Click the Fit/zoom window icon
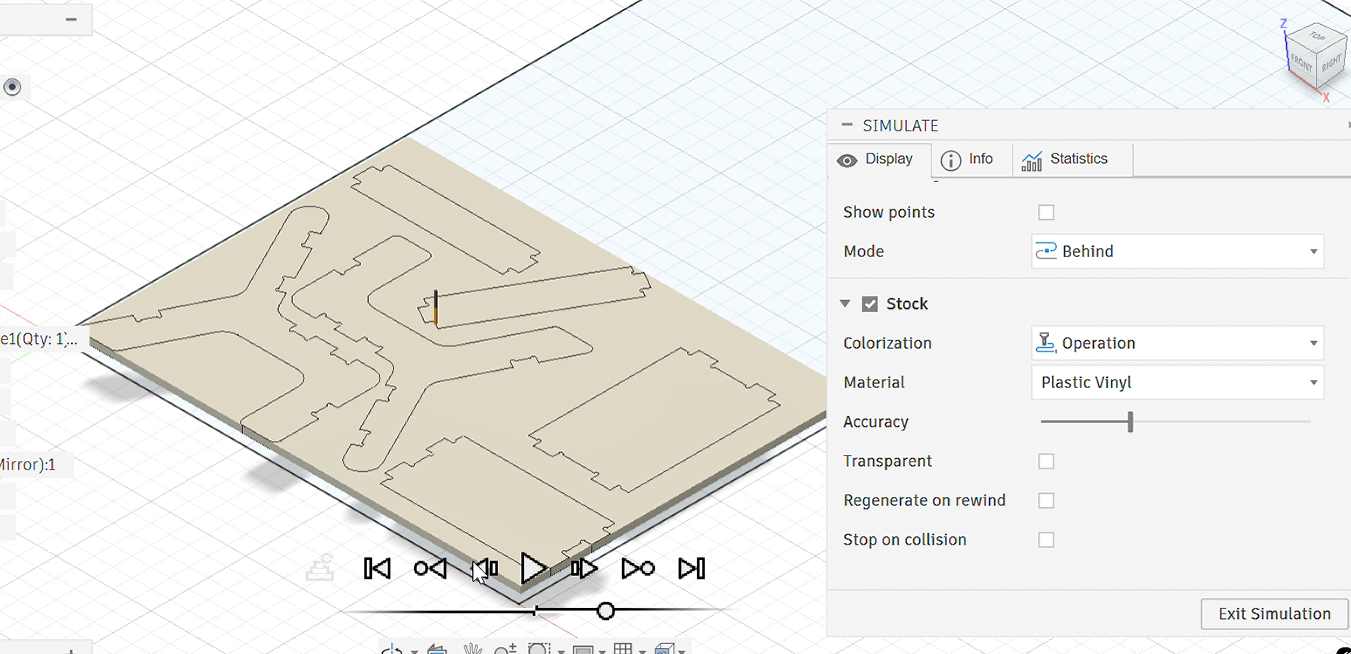Viewport: 1351px width, 654px height. (x=539, y=649)
